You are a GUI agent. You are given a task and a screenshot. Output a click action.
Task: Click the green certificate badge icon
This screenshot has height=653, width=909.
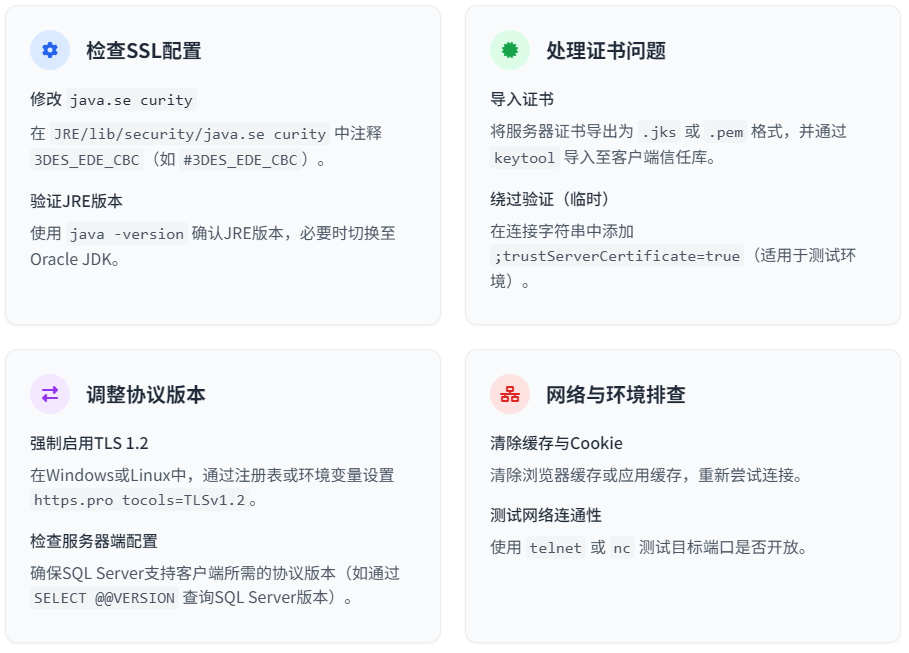(510, 50)
